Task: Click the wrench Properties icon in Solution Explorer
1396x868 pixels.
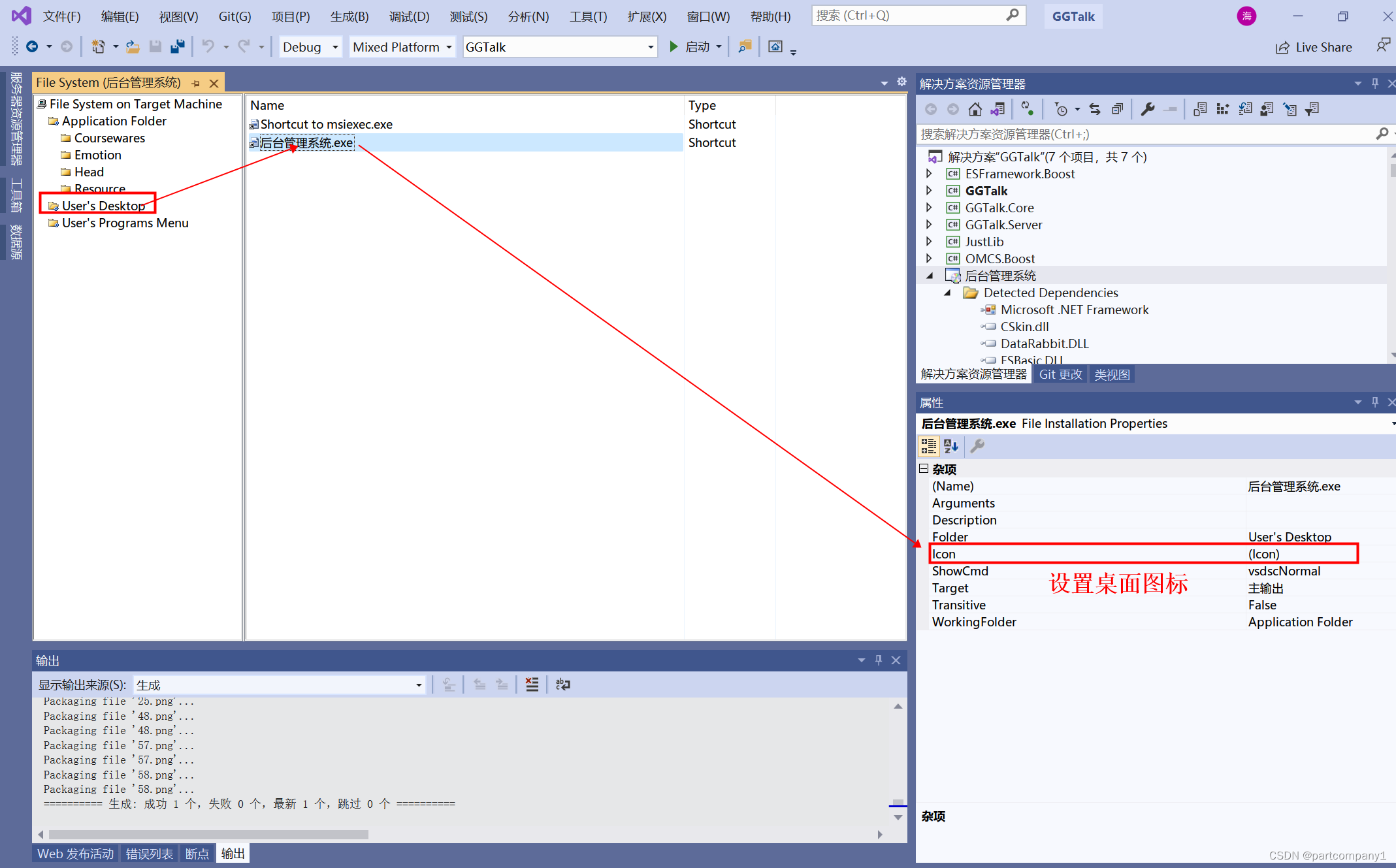Action: point(1148,109)
